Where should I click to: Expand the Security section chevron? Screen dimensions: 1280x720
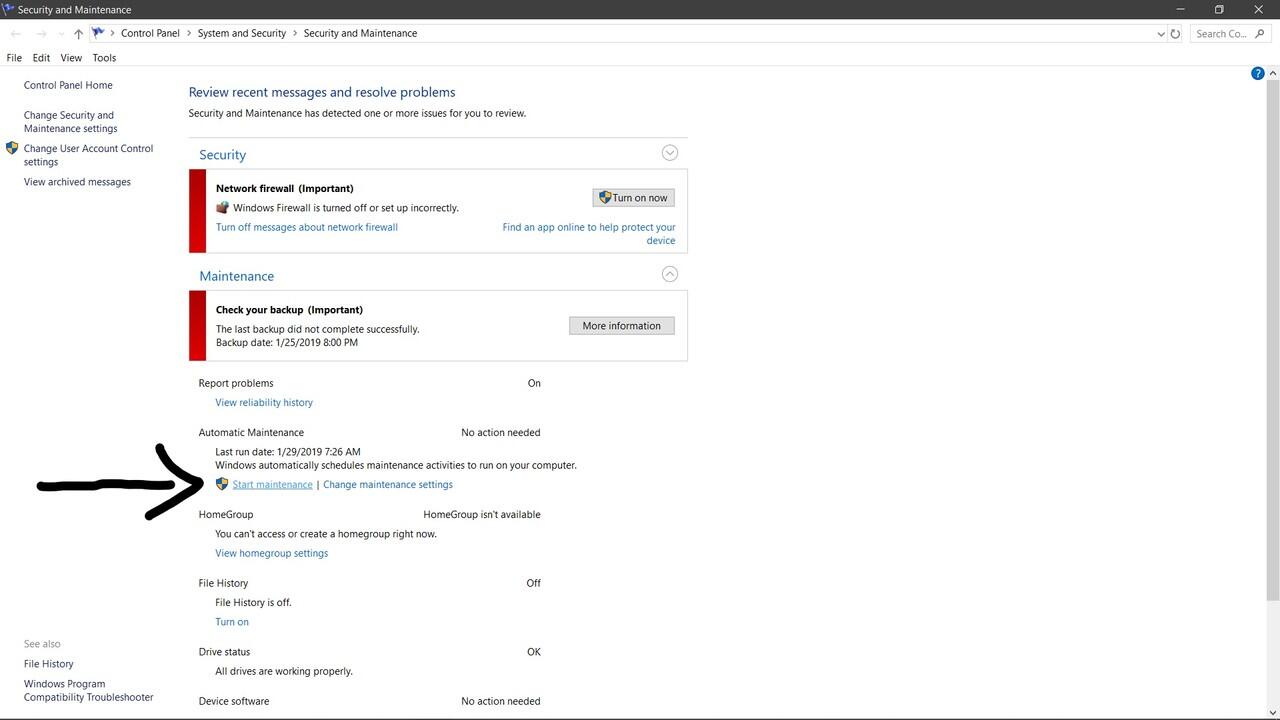[x=670, y=153]
